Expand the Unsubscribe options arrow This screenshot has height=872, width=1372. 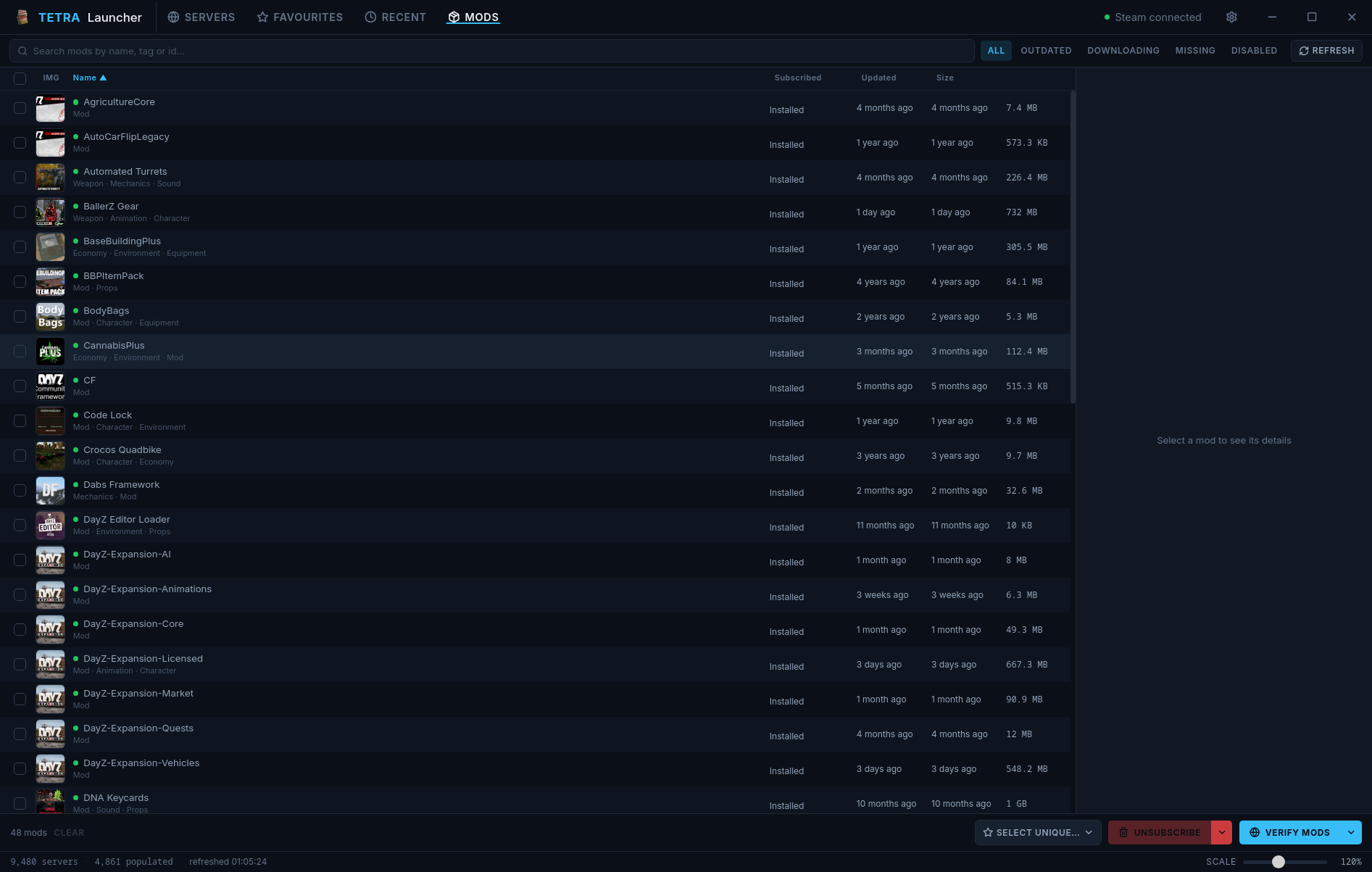point(1222,833)
